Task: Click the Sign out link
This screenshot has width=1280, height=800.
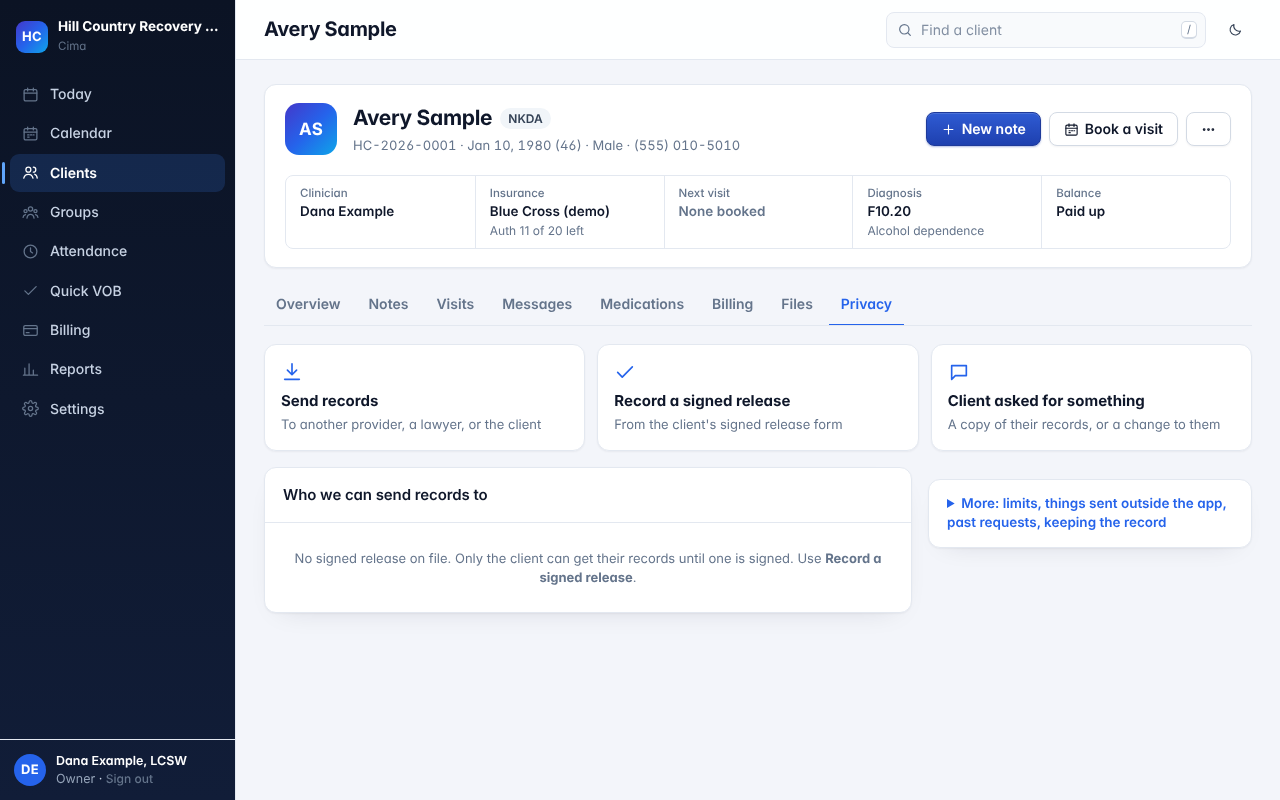Action: click(130, 779)
